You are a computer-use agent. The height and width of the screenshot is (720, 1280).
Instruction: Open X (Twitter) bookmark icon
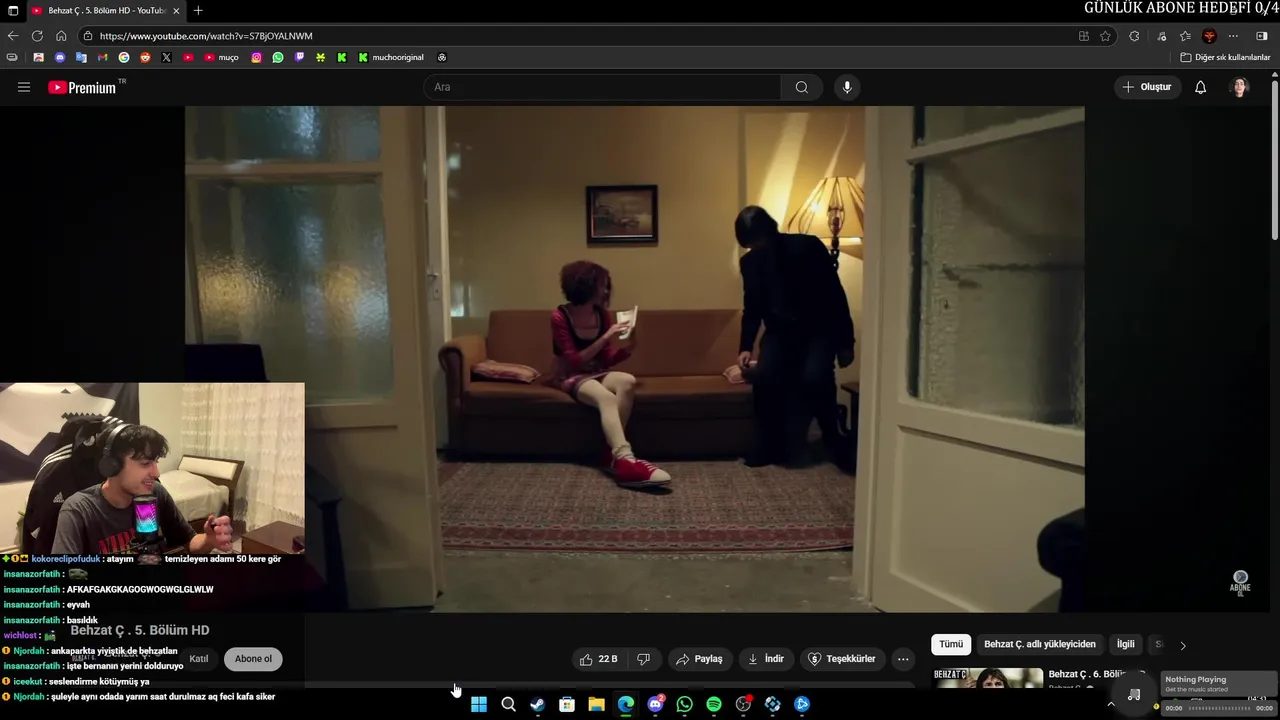pos(166,58)
